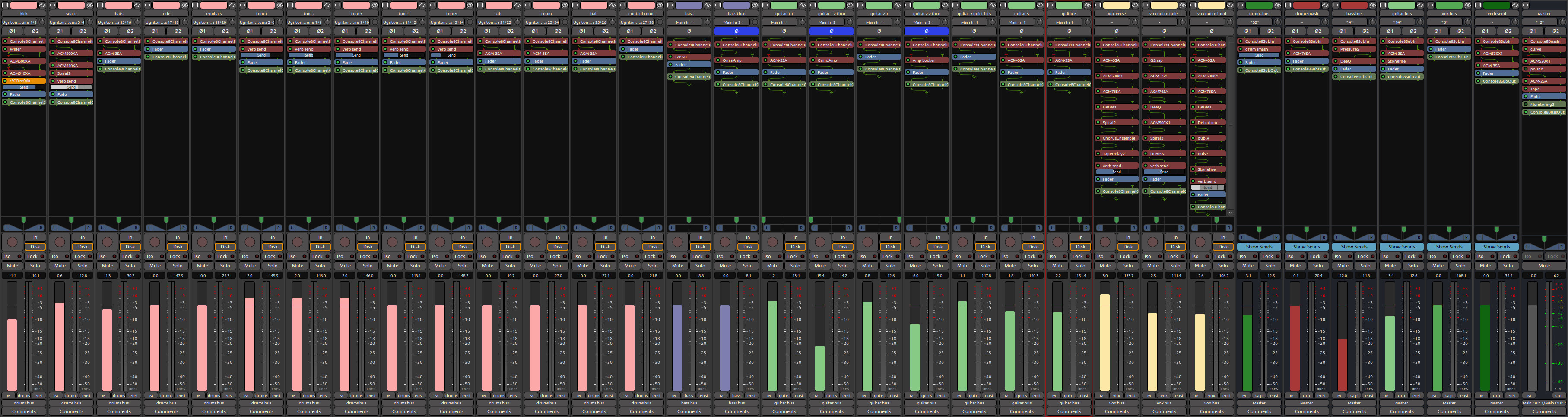
Task: Click the vox verse gain fader
Action: tap(1105, 341)
